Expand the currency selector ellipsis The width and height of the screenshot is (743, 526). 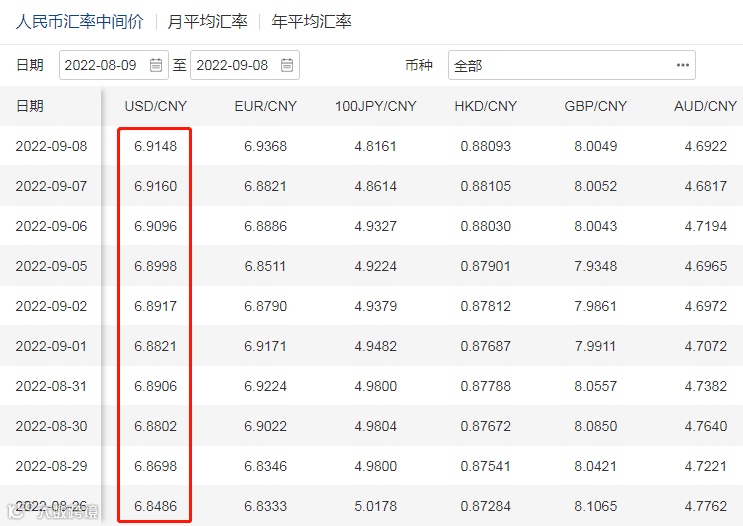click(x=682, y=65)
